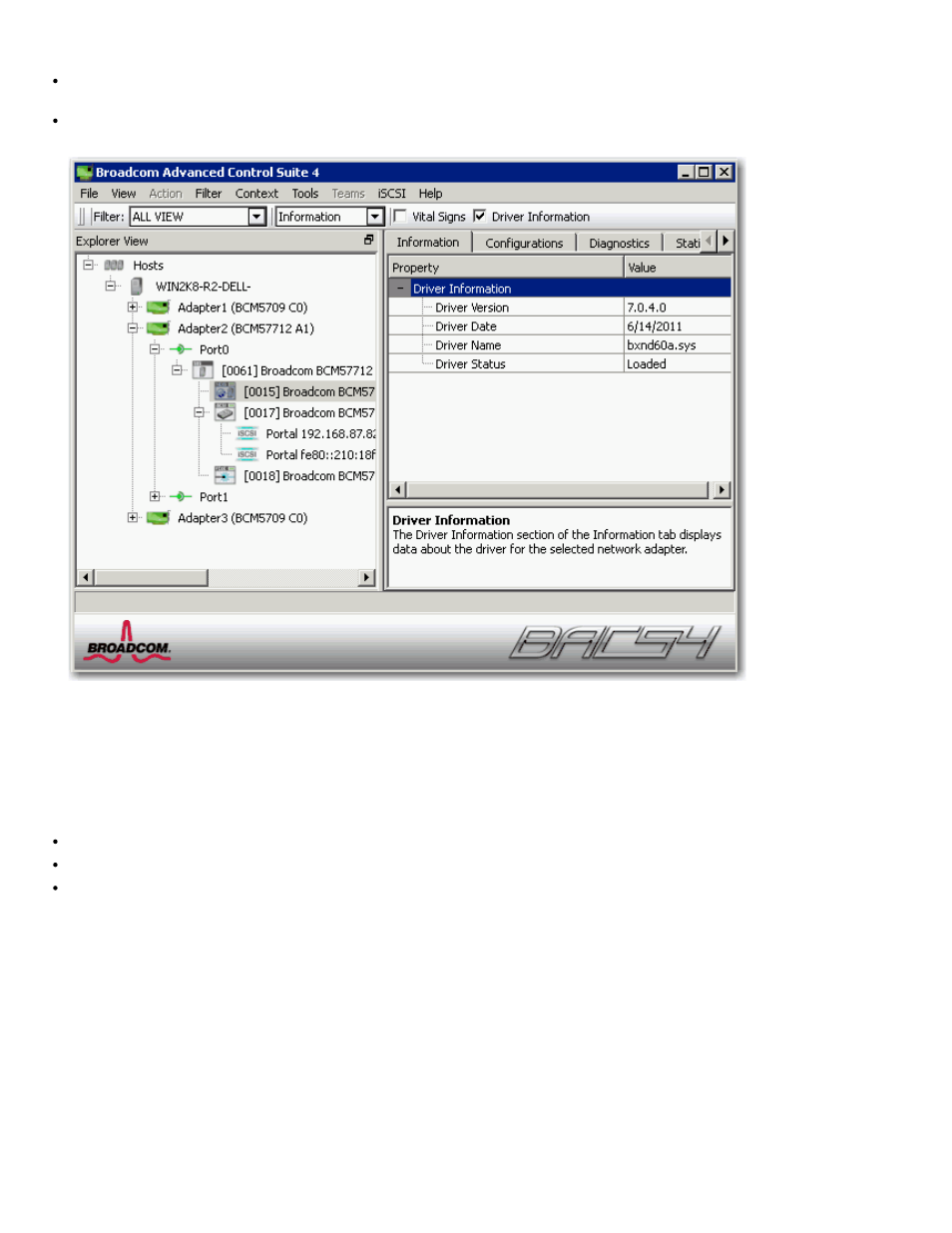Click the property grid scroll-right arrow

pyautogui.click(x=721, y=489)
